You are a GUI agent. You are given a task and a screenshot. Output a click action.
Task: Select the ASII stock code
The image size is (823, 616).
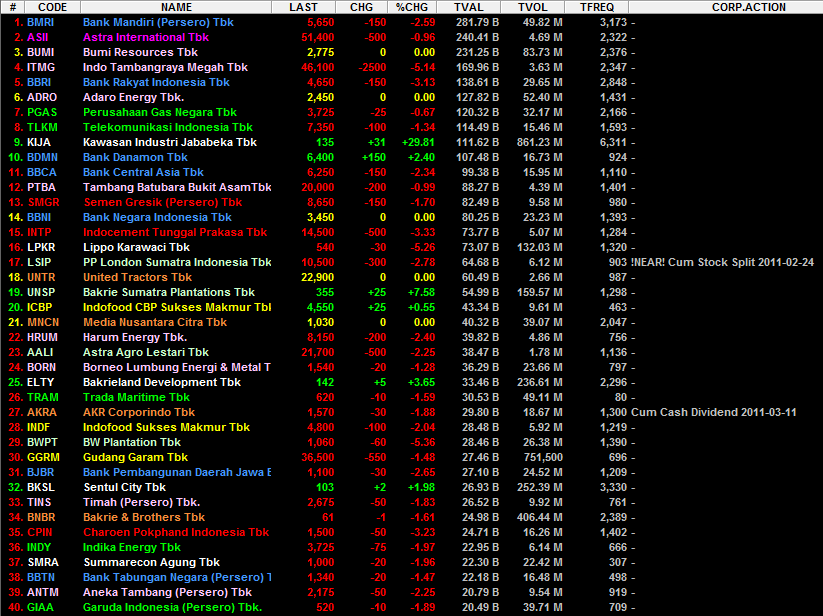click(38, 37)
